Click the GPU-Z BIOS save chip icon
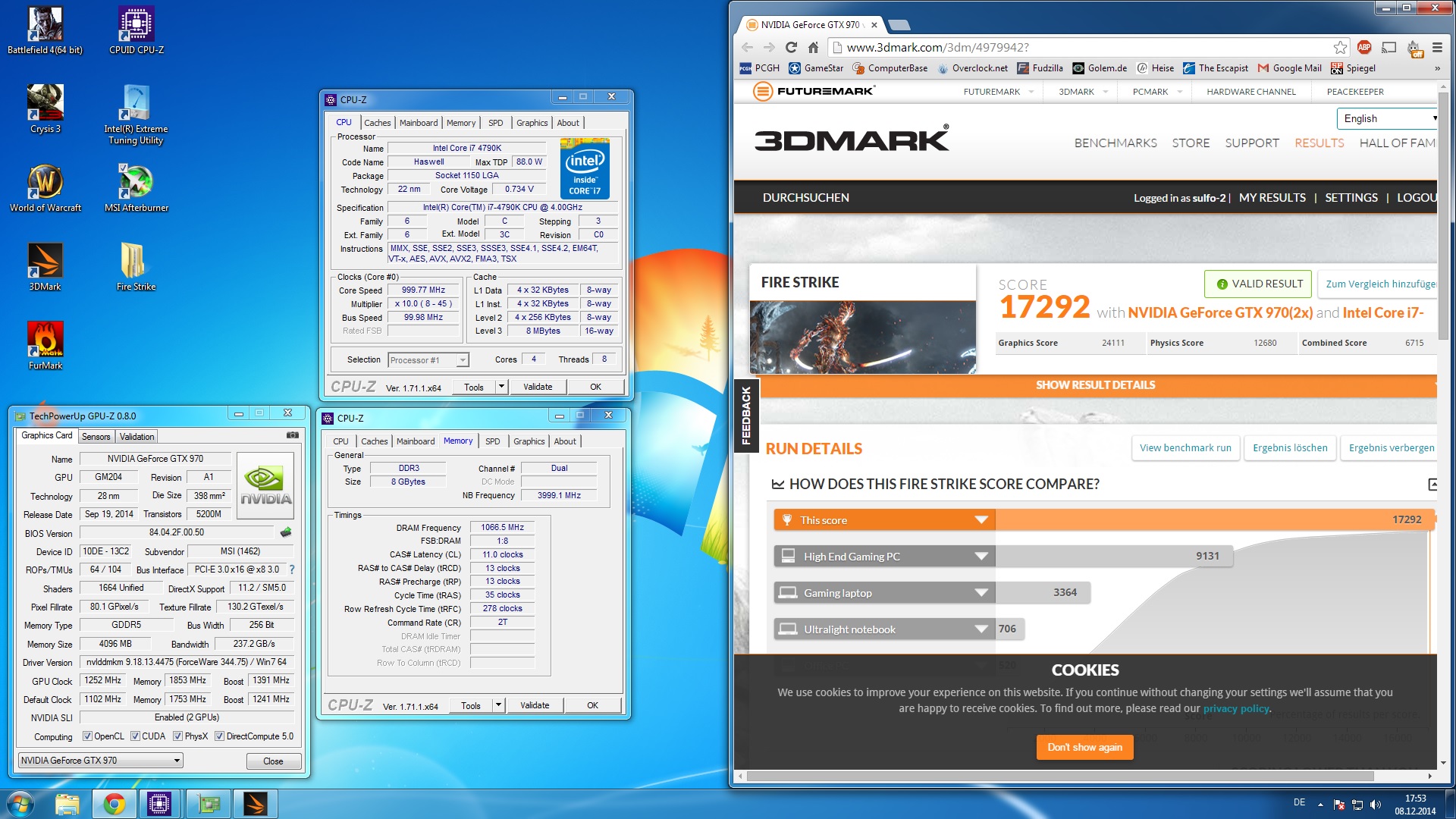This screenshot has height=819, width=1456. 286,532
